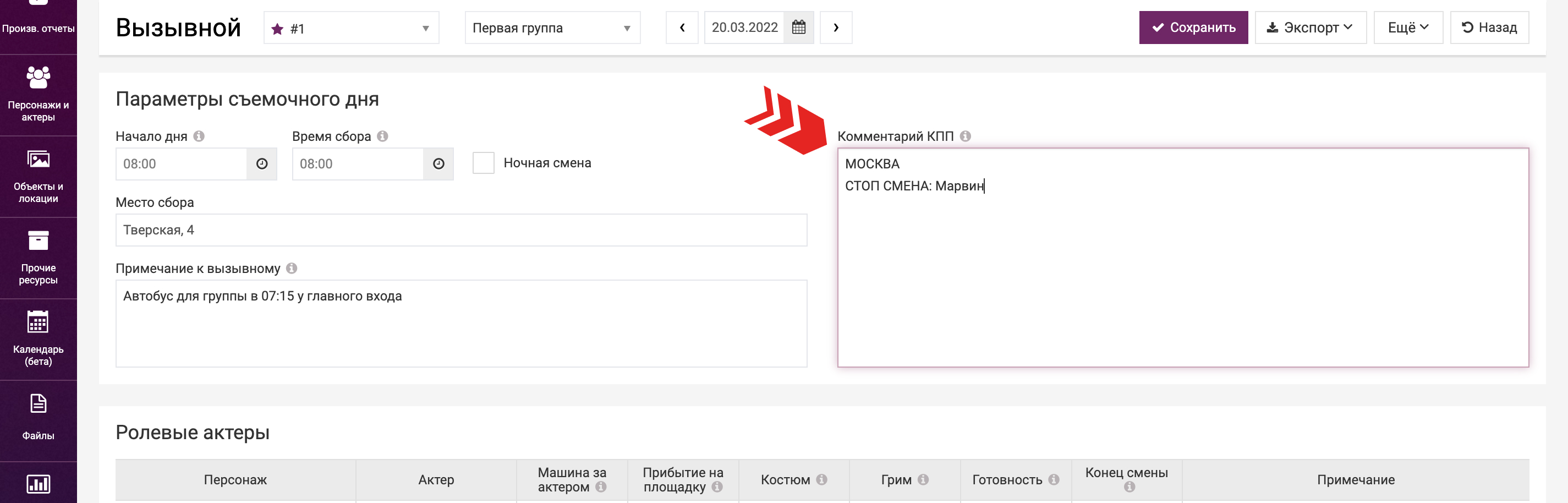This screenshot has height=503, width=1568.
Task: Click the Примечание column header
Action: 1356,480
